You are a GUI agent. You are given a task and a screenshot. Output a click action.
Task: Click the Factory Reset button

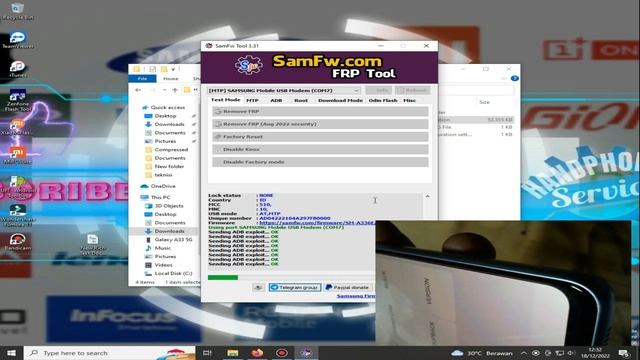[320, 137]
